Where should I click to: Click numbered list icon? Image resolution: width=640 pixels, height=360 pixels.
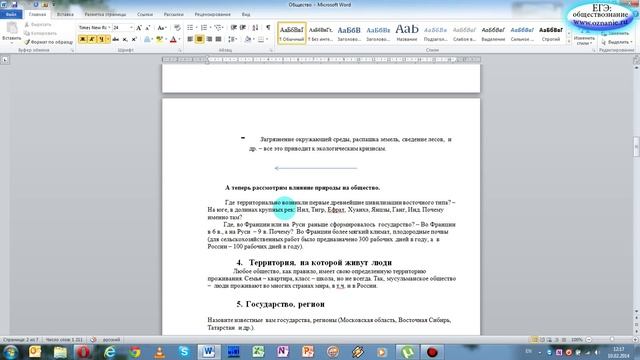(203, 27)
